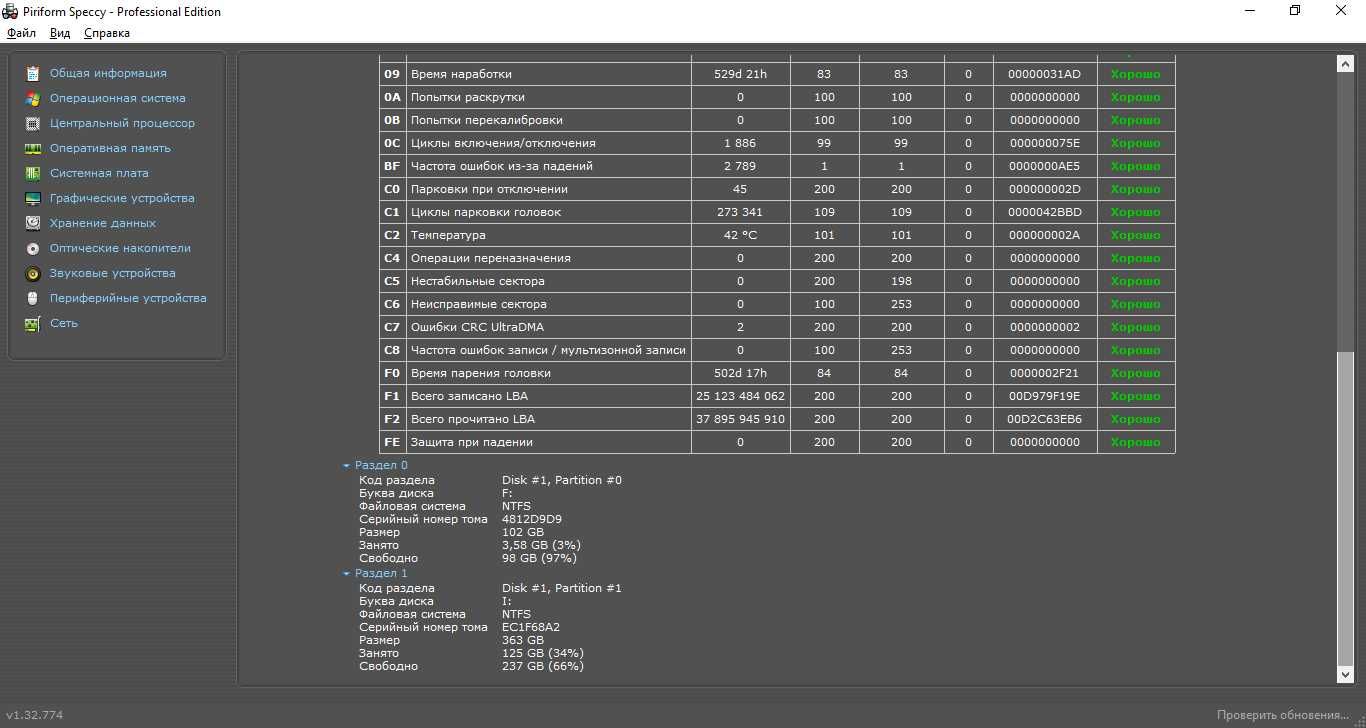This screenshot has width=1366, height=728.
Task: Click the Центральный процессор CPU icon
Action: 33,123
